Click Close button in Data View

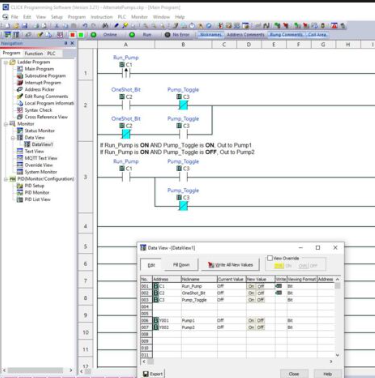pyautogui.click(x=294, y=374)
